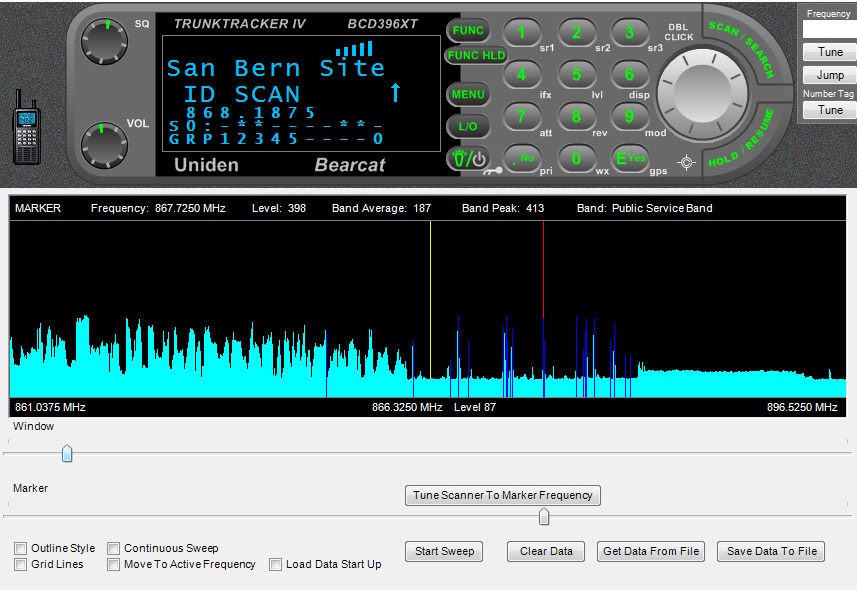The image size is (857, 591).
Task: Click the L/O lockout button
Action: pyautogui.click(x=468, y=126)
